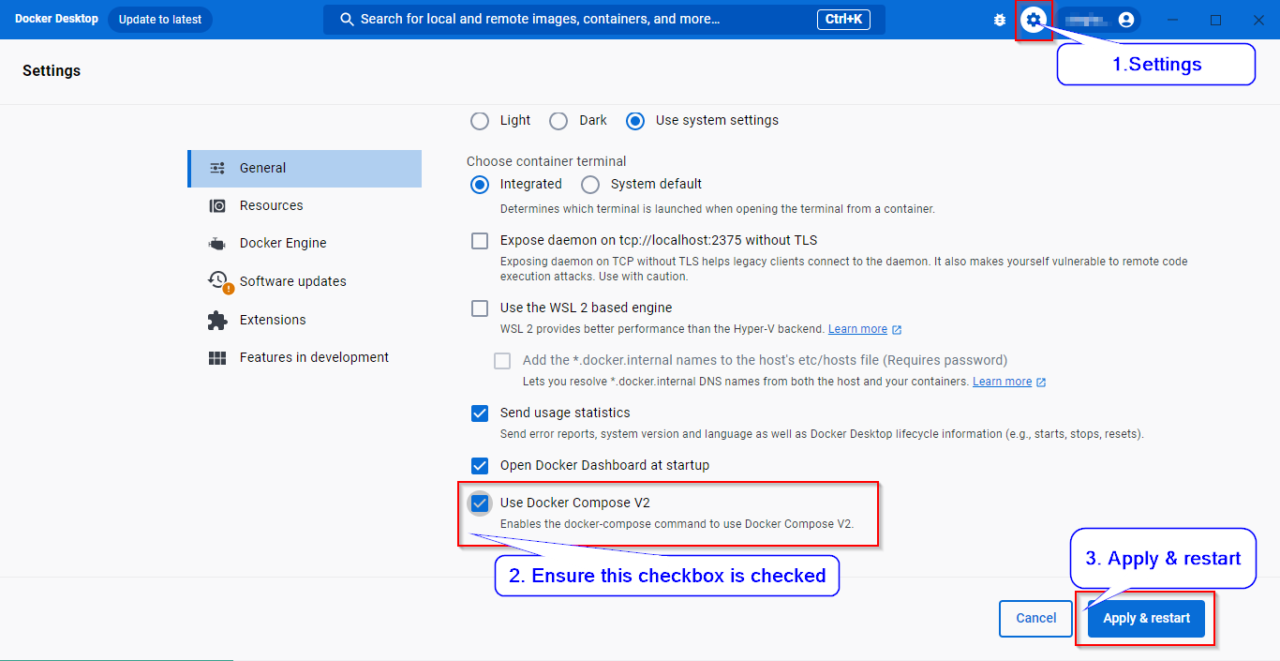Click the Features in development grid icon
This screenshot has width=1280, height=661.
coord(217,358)
